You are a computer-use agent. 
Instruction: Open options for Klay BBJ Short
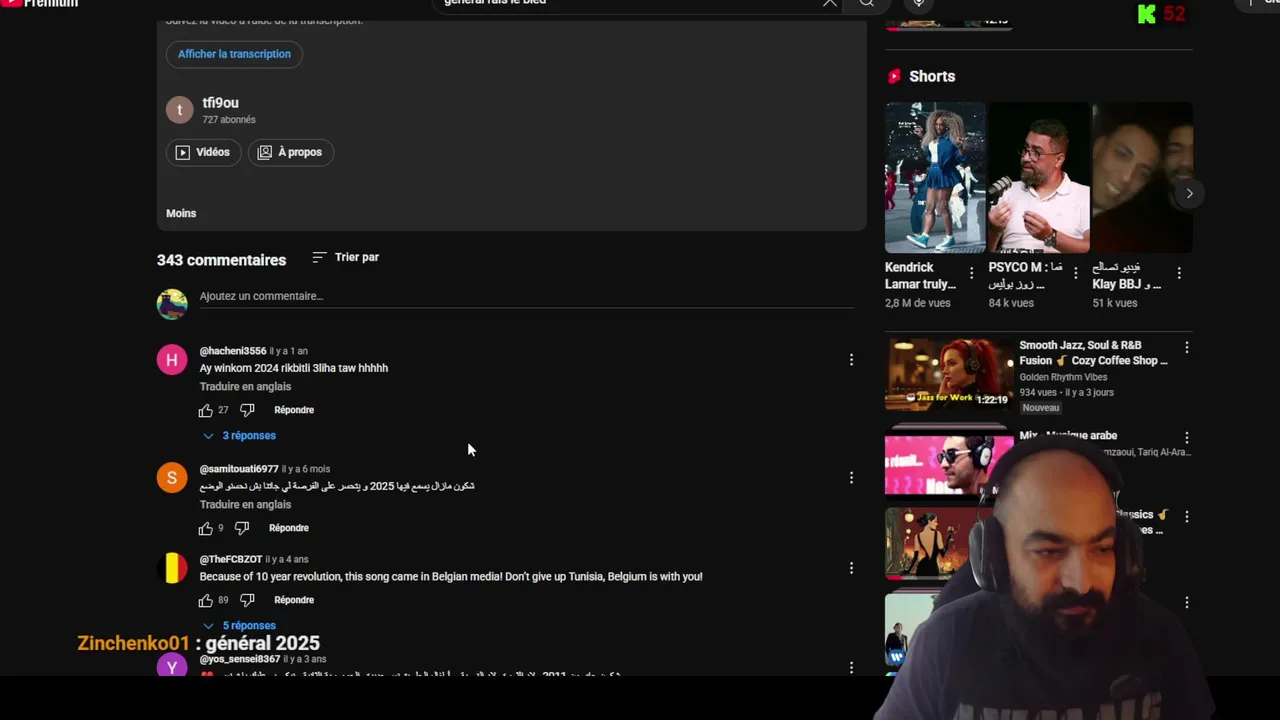pos(1179,273)
